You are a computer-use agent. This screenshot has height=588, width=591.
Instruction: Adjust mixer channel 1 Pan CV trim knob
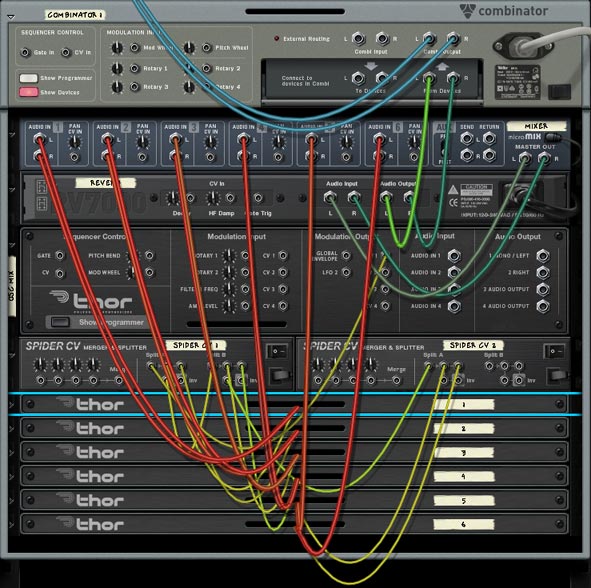(75, 142)
